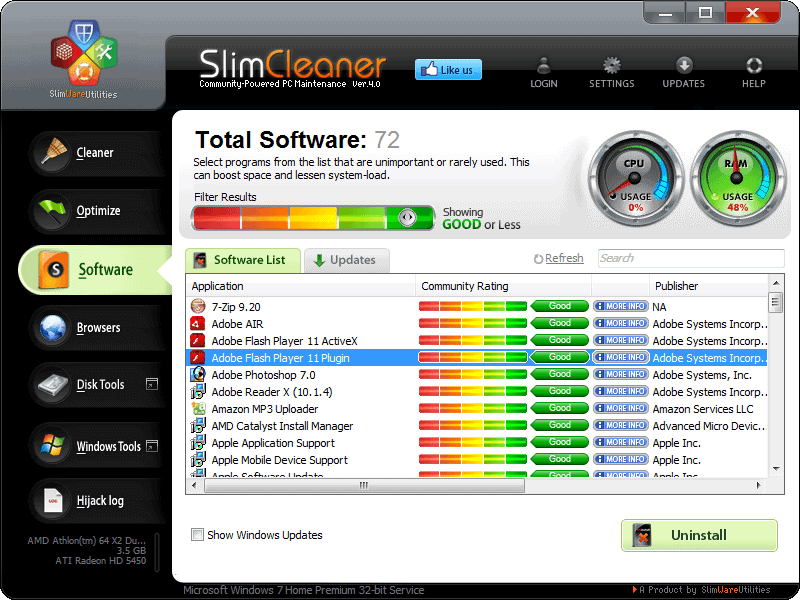This screenshot has width=800, height=600.
Task: Adjust the Filter Results rating slider
Action: pyautogui.click(x=408, y=216)
